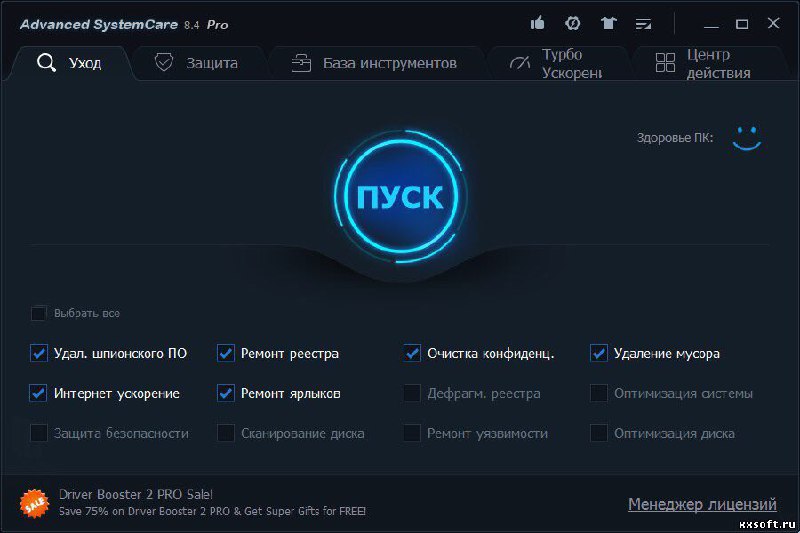
Task: Click the Здоровье ПК: label
Action: tap(674, 138)
